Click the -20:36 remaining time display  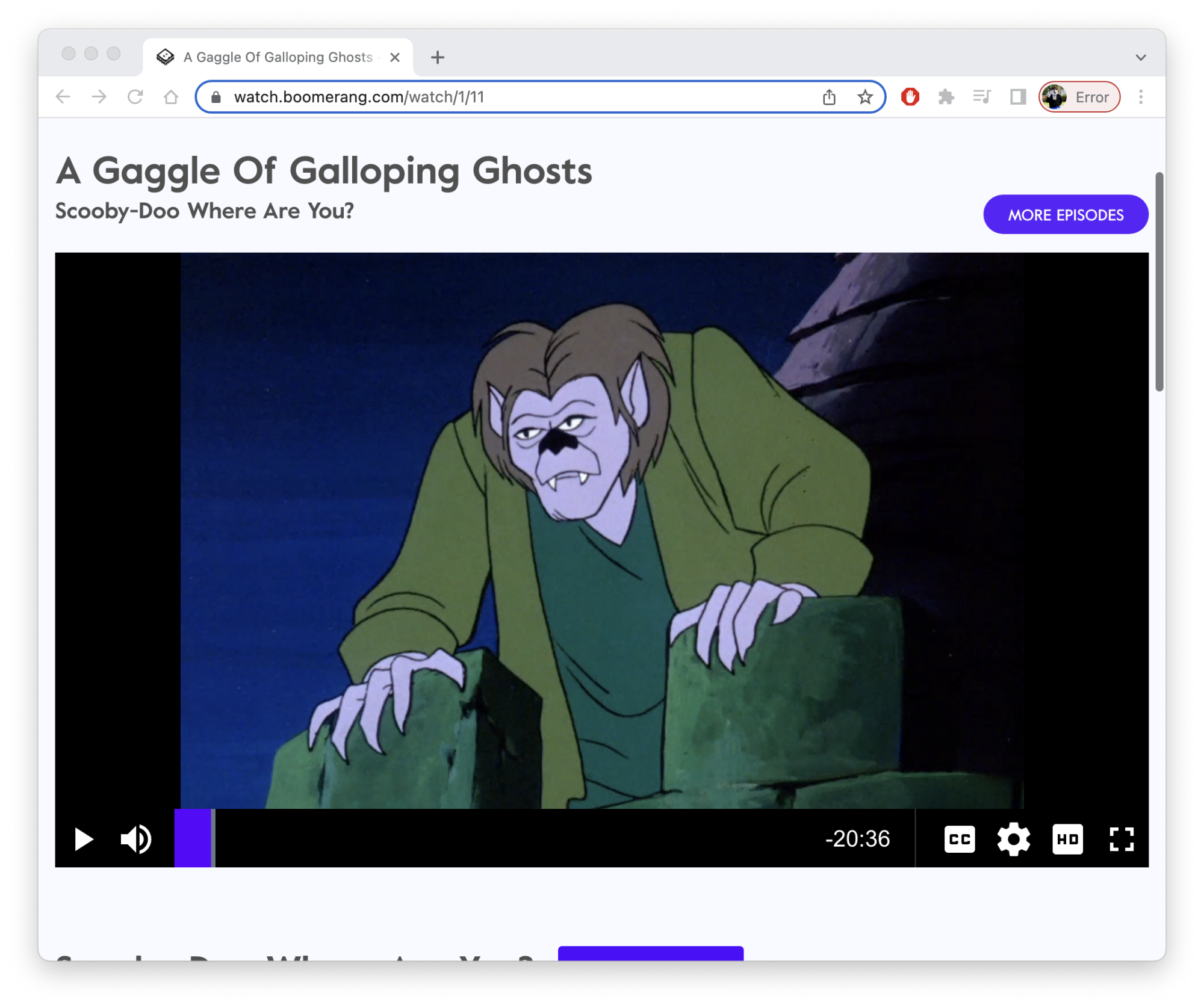[x=857, y=839]
